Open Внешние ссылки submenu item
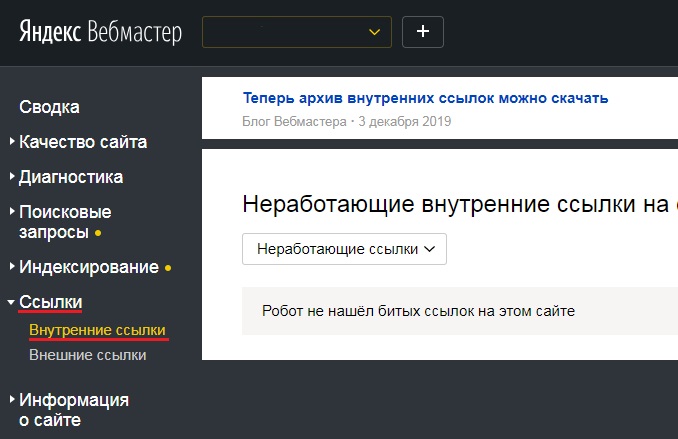 [x=88, y=355]
